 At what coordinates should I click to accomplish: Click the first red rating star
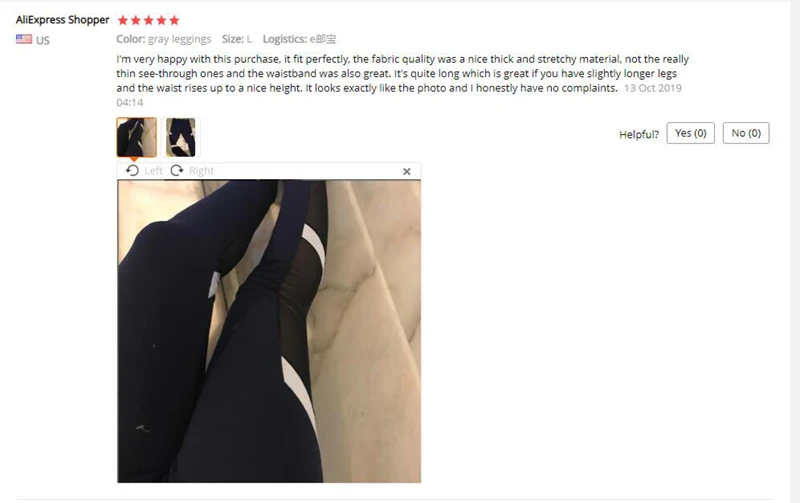[122, 20]
